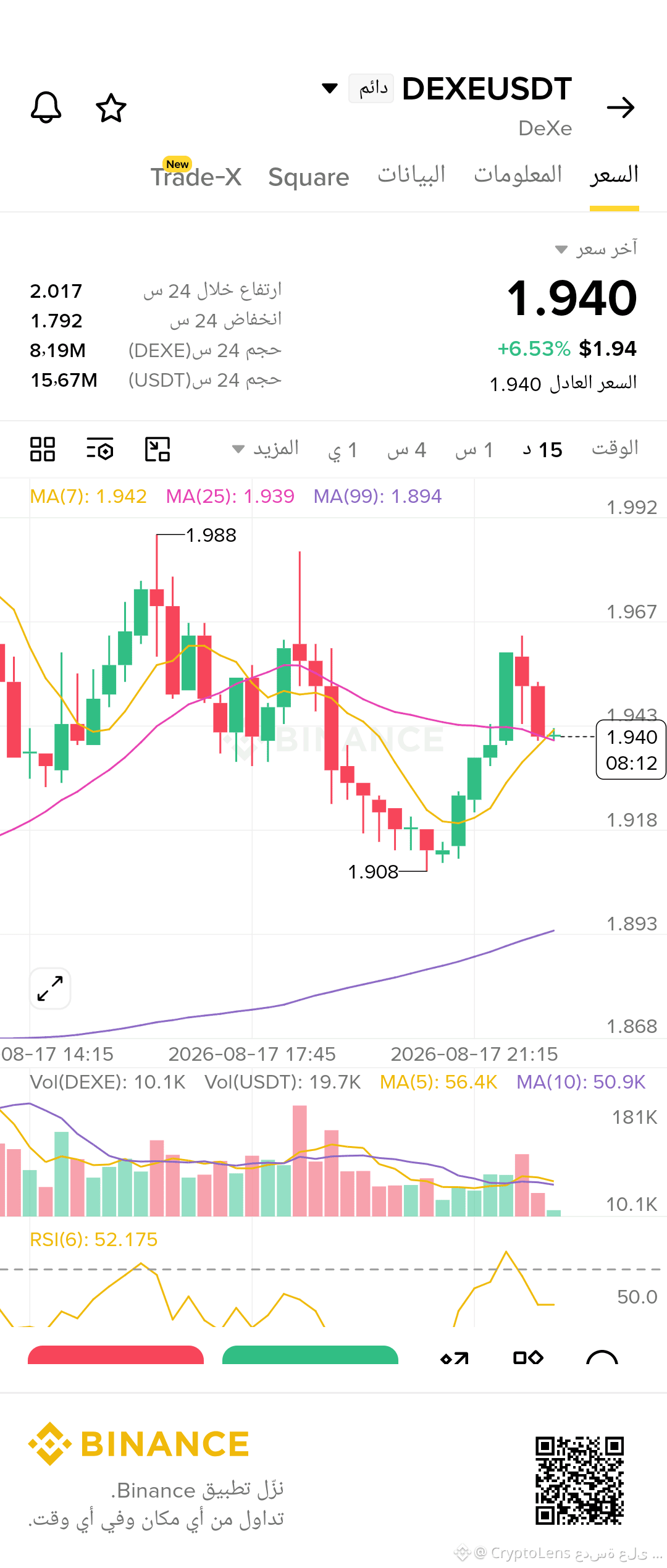Tap the Vol(DEXE): 10.1K label
Screen dimensions: 667x1568
tap(107, 1082)
